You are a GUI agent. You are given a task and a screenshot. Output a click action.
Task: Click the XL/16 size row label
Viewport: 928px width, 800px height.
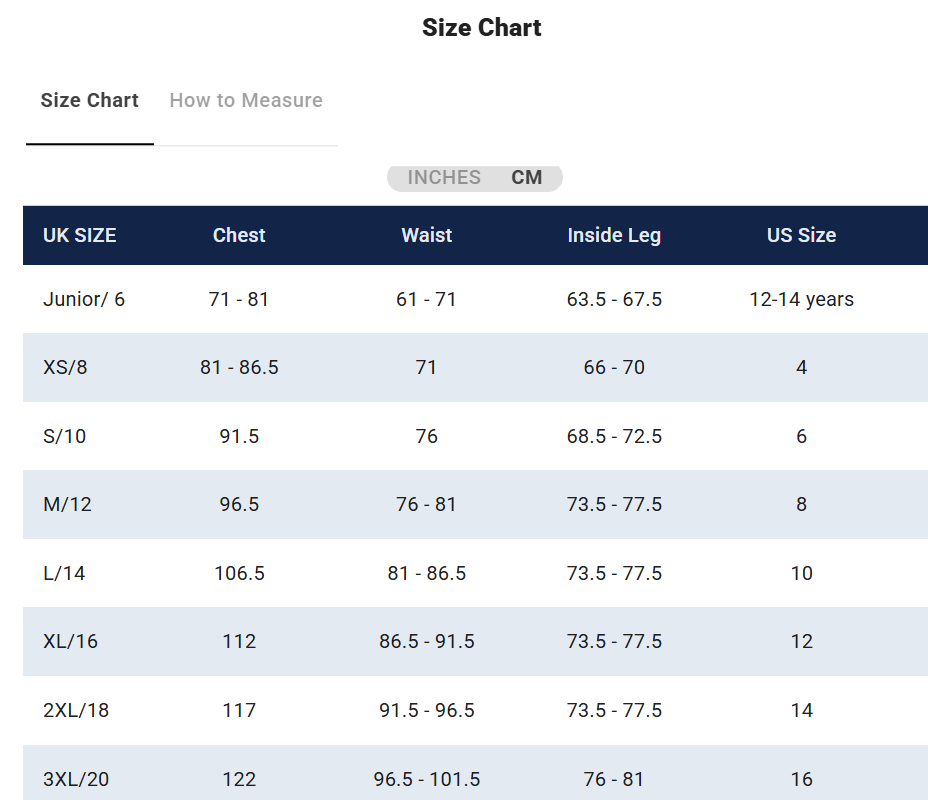70,642
